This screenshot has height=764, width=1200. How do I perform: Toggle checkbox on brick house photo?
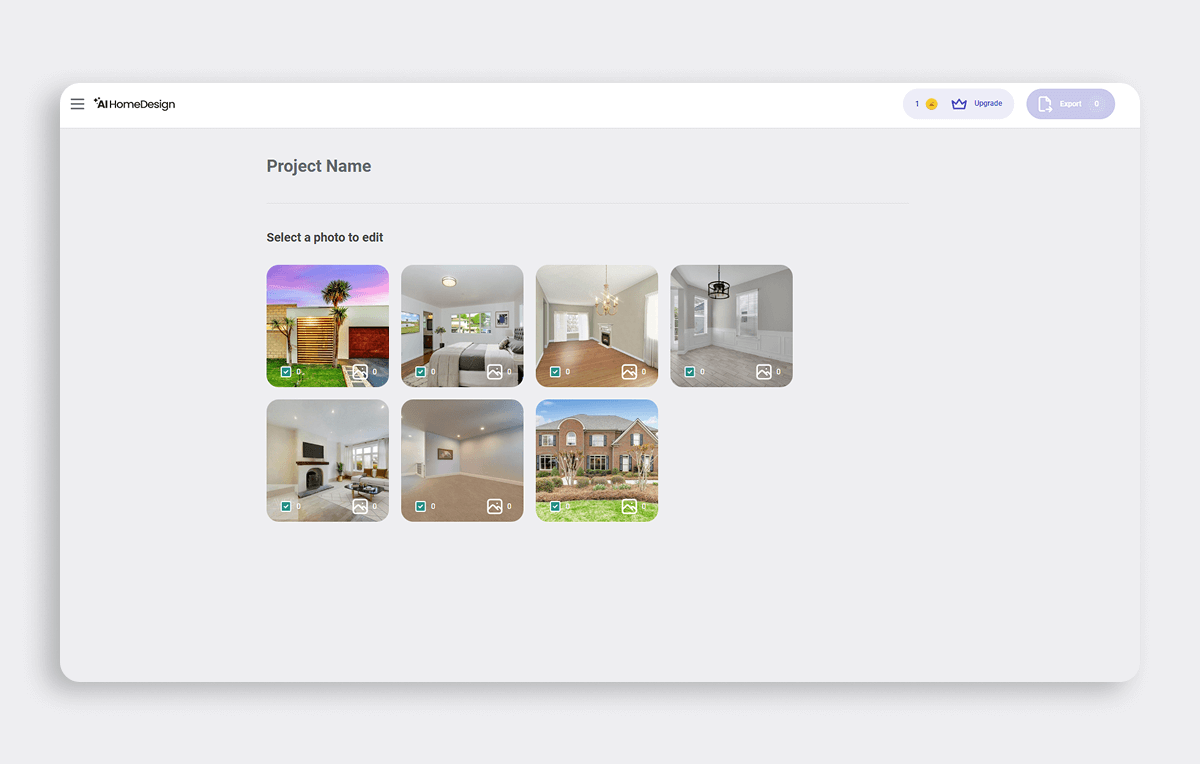(x=555, y=506)
